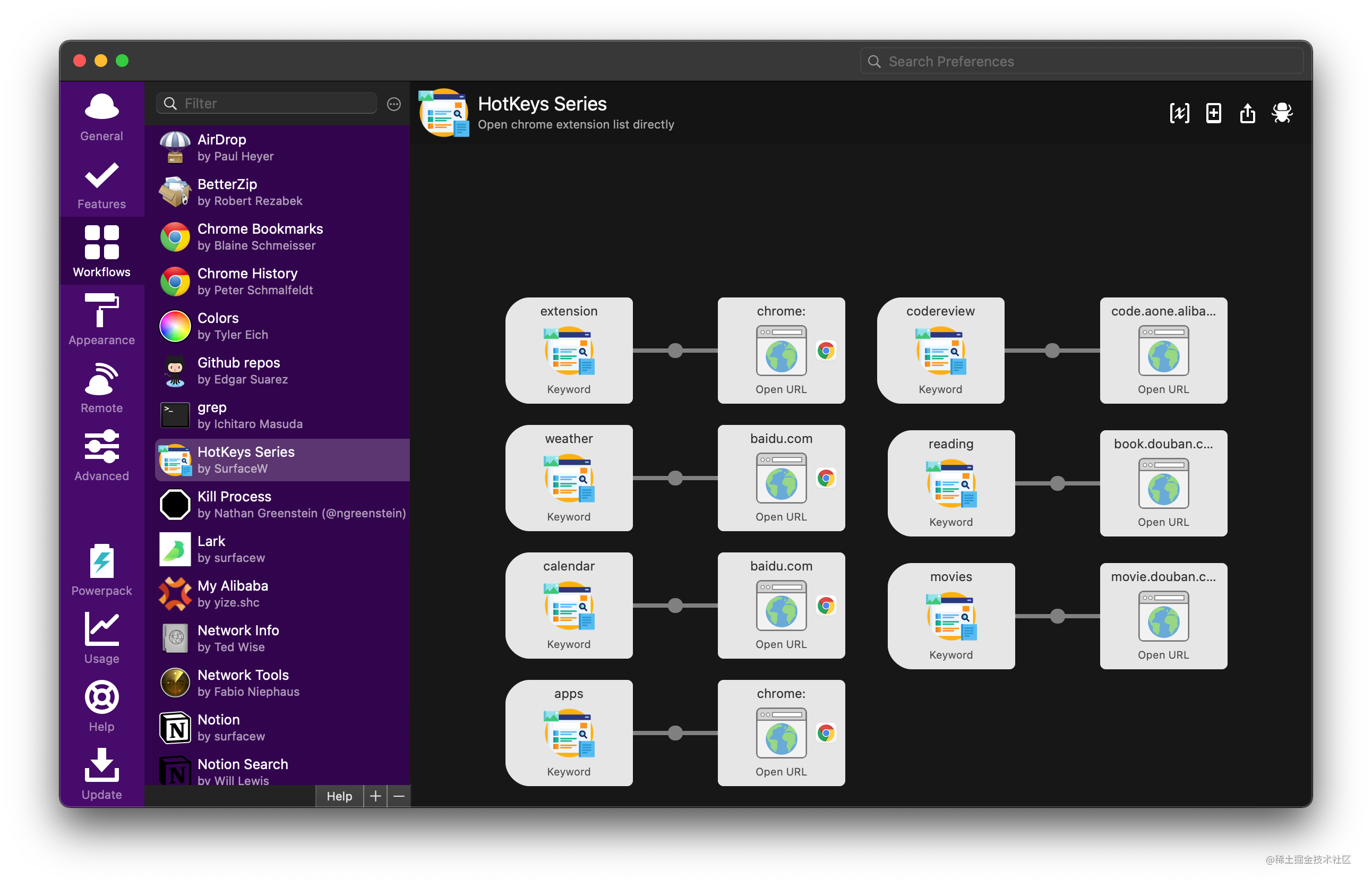Screen dimensions: 1372x886
Task: Select the Lark workflow
Action: (282, 549)
